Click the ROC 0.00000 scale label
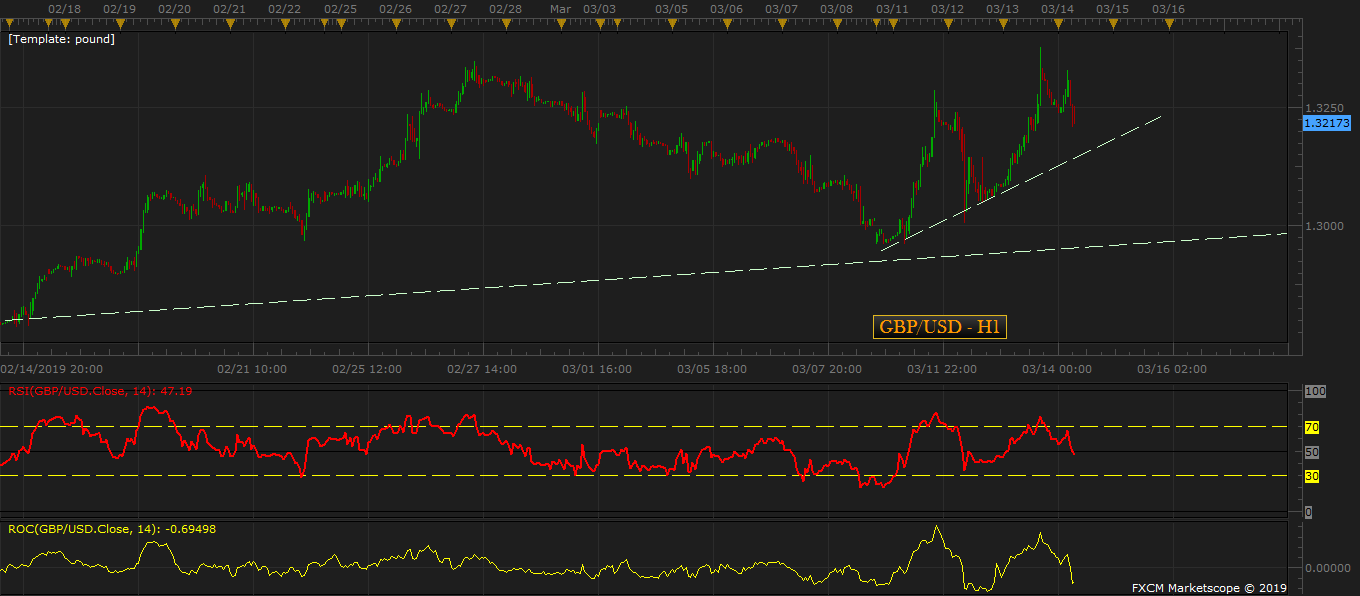This screenshot has width=1360, height=596. pos(1327,568)
